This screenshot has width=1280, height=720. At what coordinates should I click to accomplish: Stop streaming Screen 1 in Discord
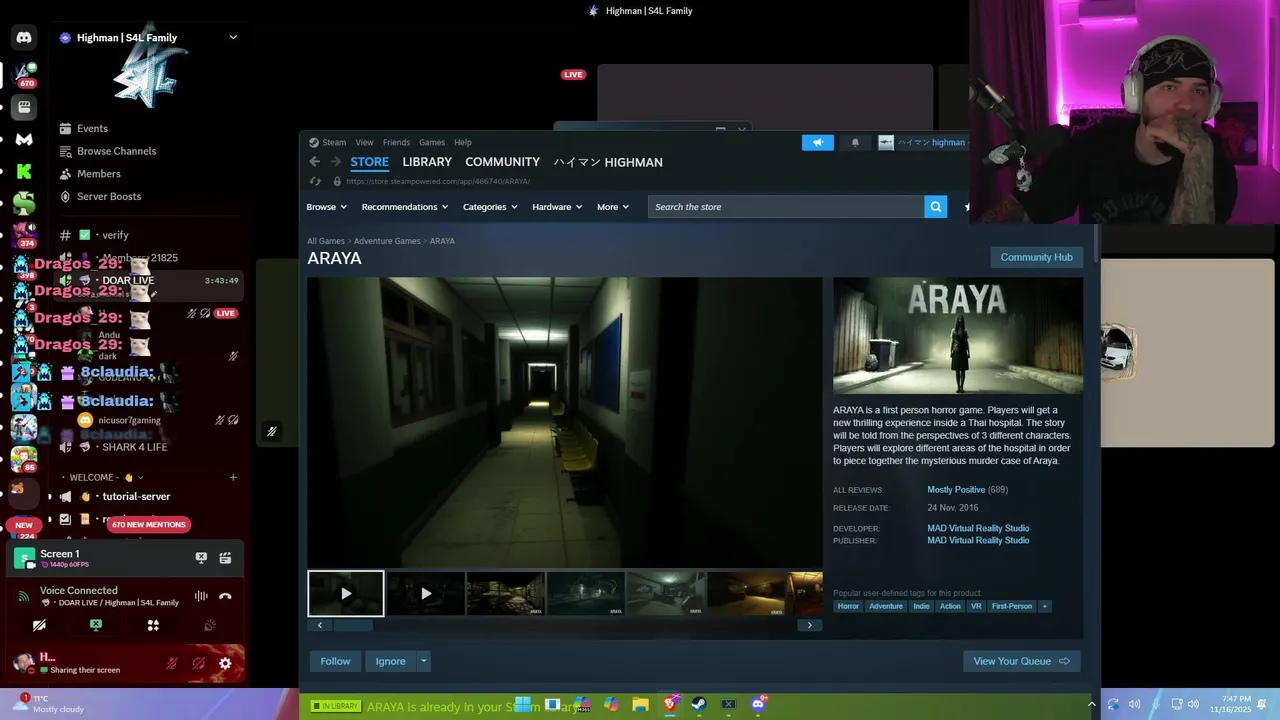201,558
